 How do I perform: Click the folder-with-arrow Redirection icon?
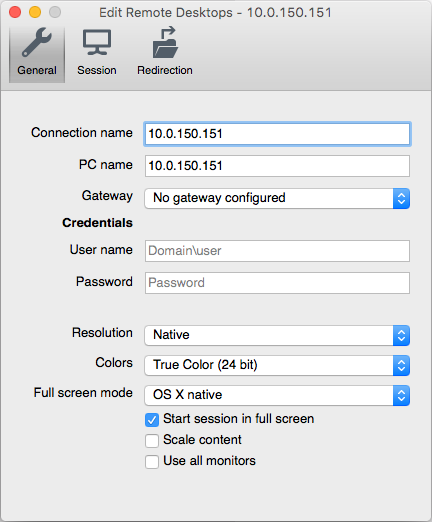(x=165, y=42)
